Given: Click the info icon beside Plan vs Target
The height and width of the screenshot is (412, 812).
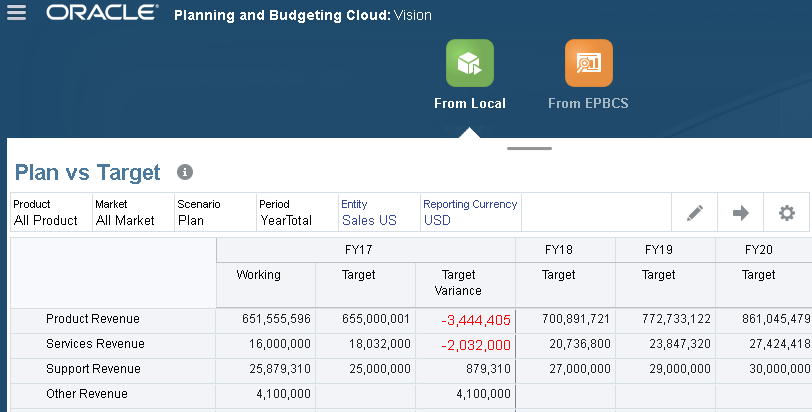Looking at the screenshot, I should (185, 172).
